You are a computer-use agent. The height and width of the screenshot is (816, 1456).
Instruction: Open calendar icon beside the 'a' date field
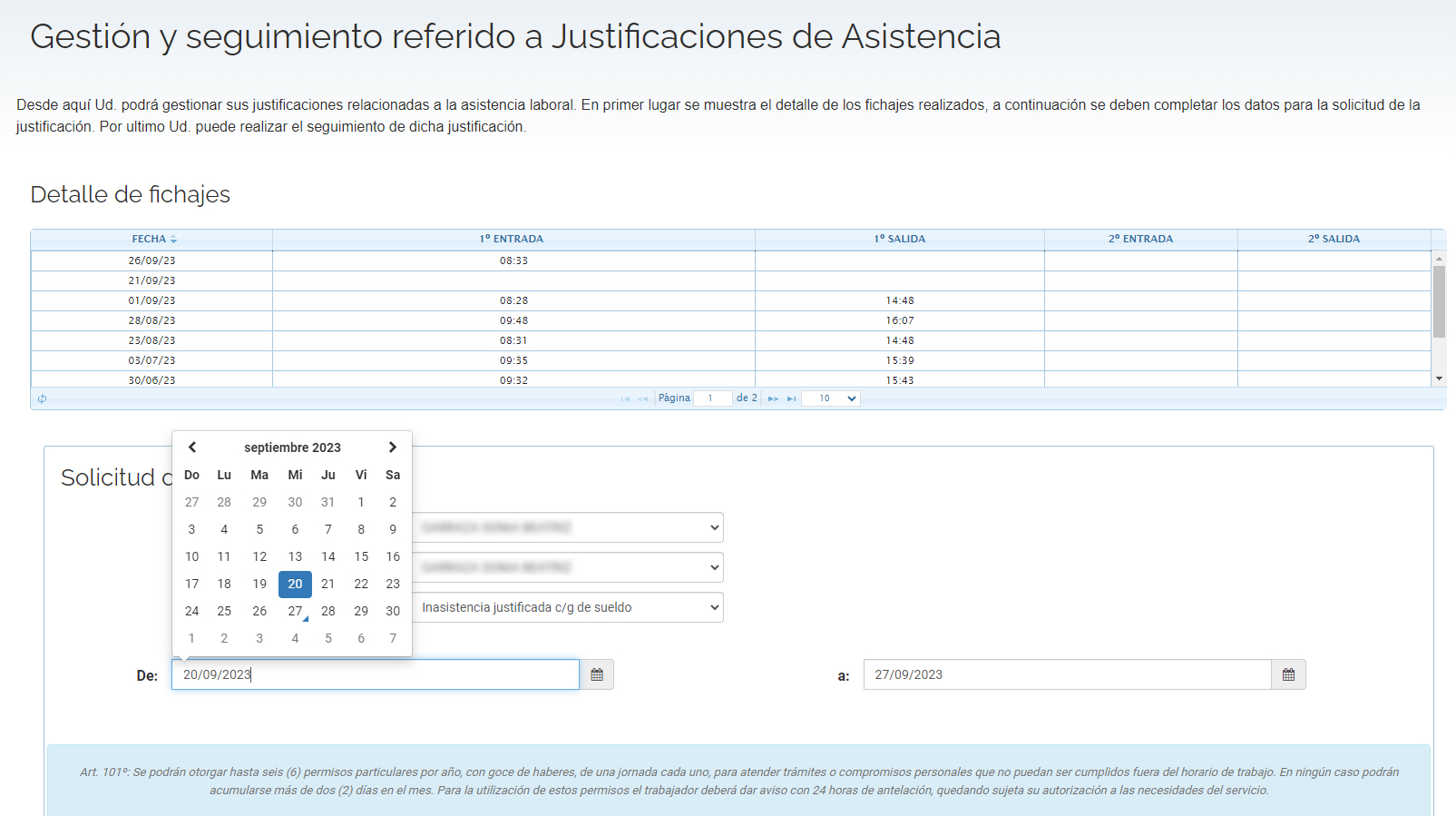(x=1288, y=674)
